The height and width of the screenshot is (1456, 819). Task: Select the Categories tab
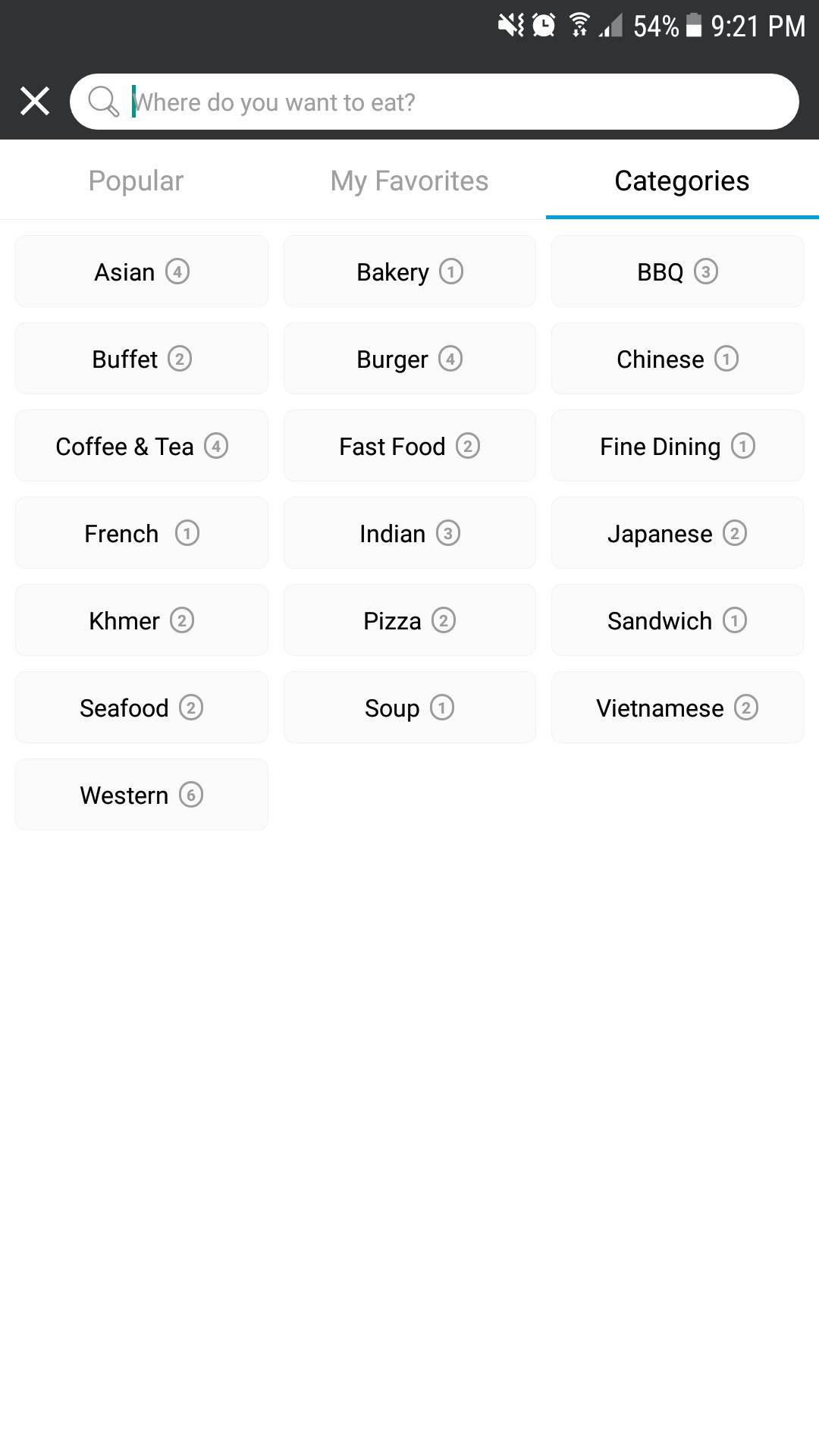coord(682,181)
